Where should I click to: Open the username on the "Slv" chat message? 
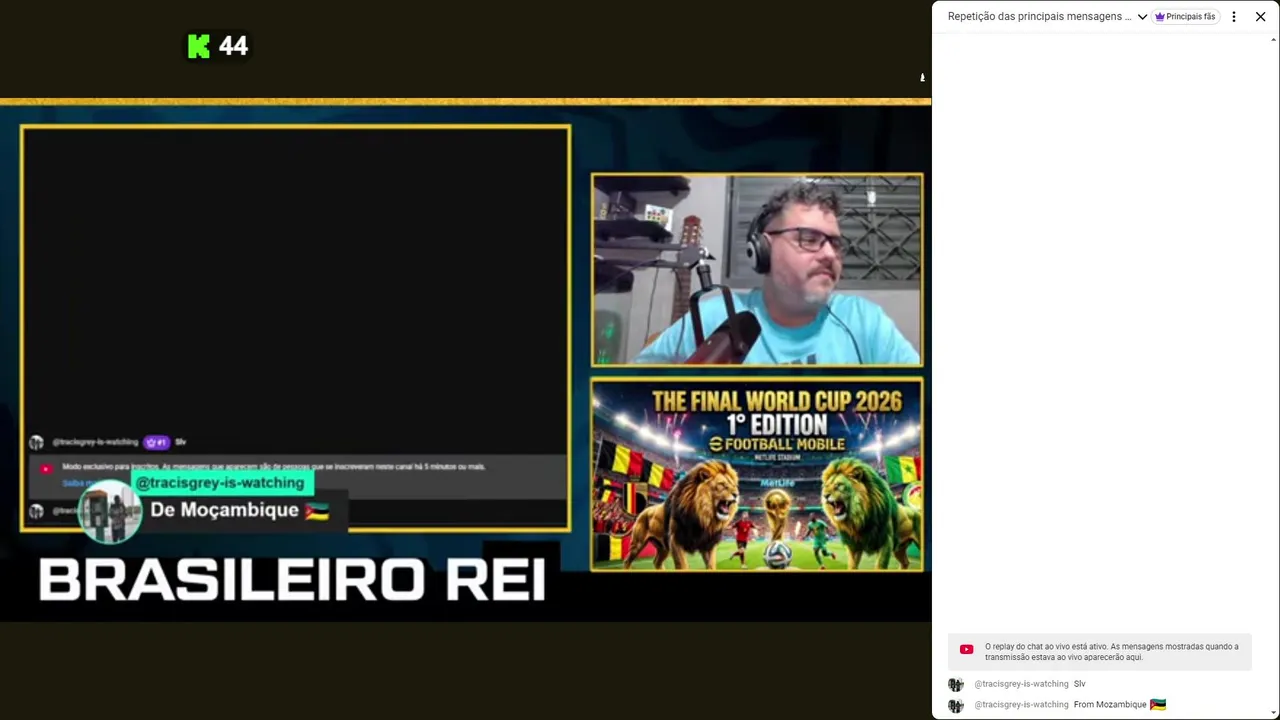(1021, 684)
